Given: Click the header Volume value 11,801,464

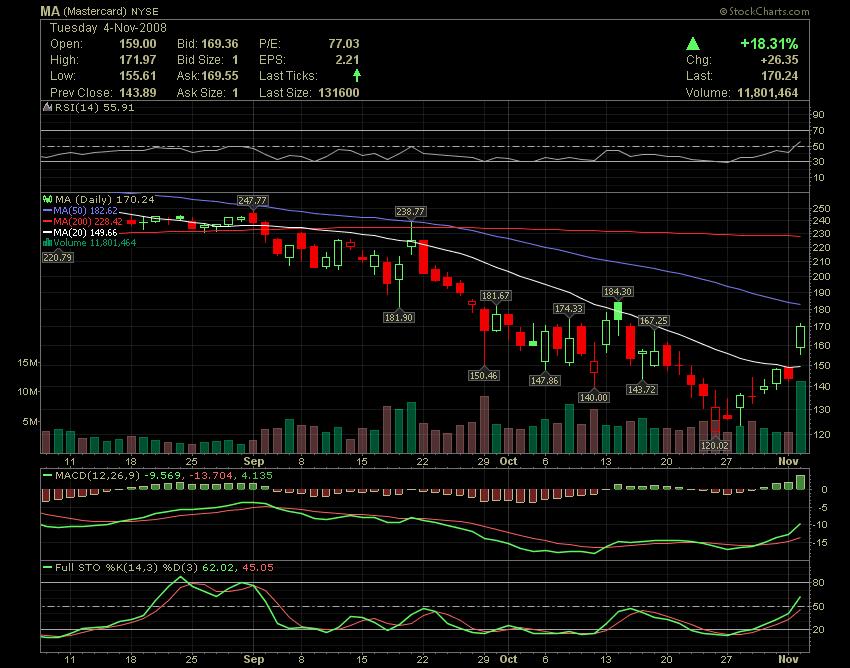Looking at the screenshot, I should [x=768, y=93].
